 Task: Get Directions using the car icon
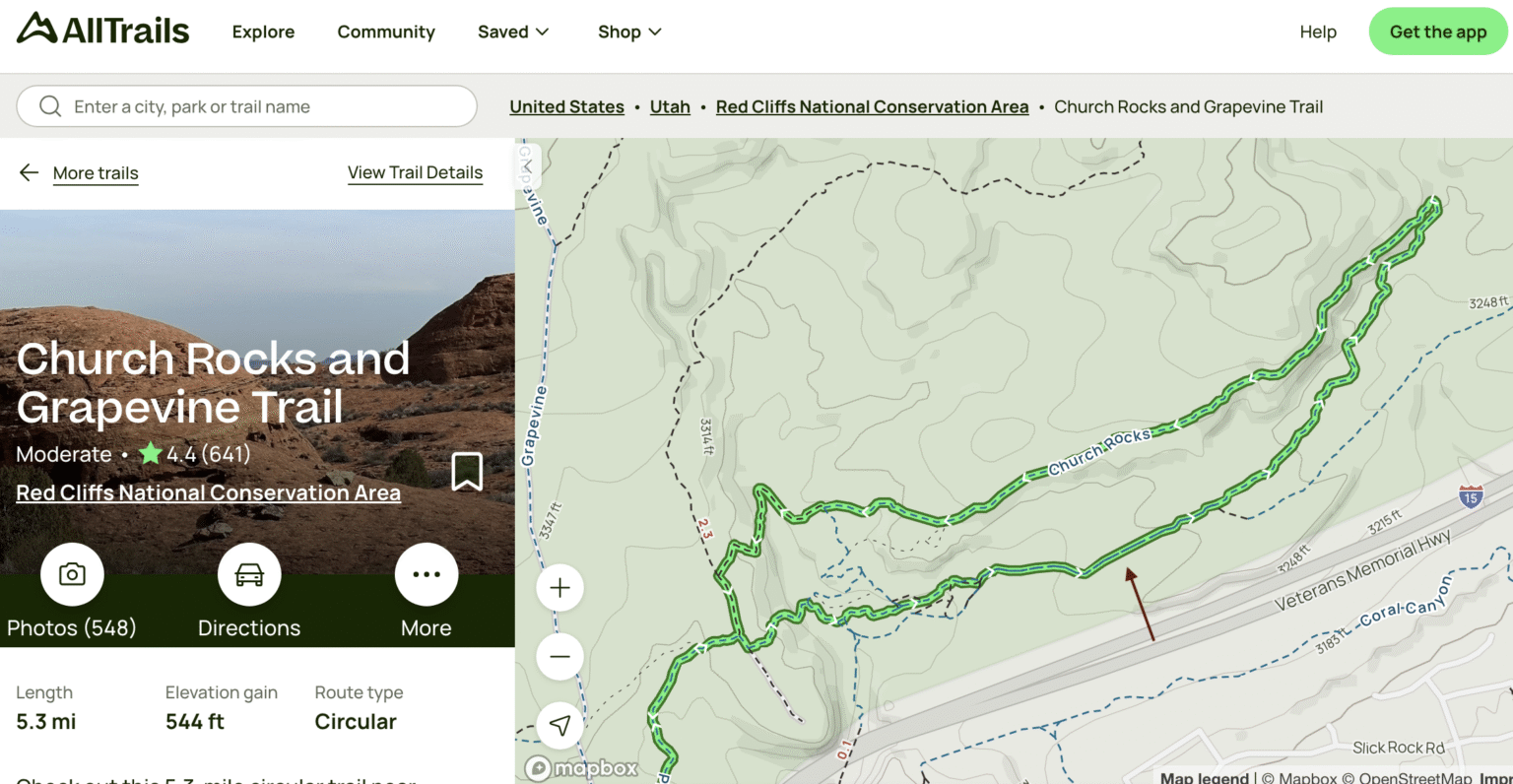click(248, 574)
